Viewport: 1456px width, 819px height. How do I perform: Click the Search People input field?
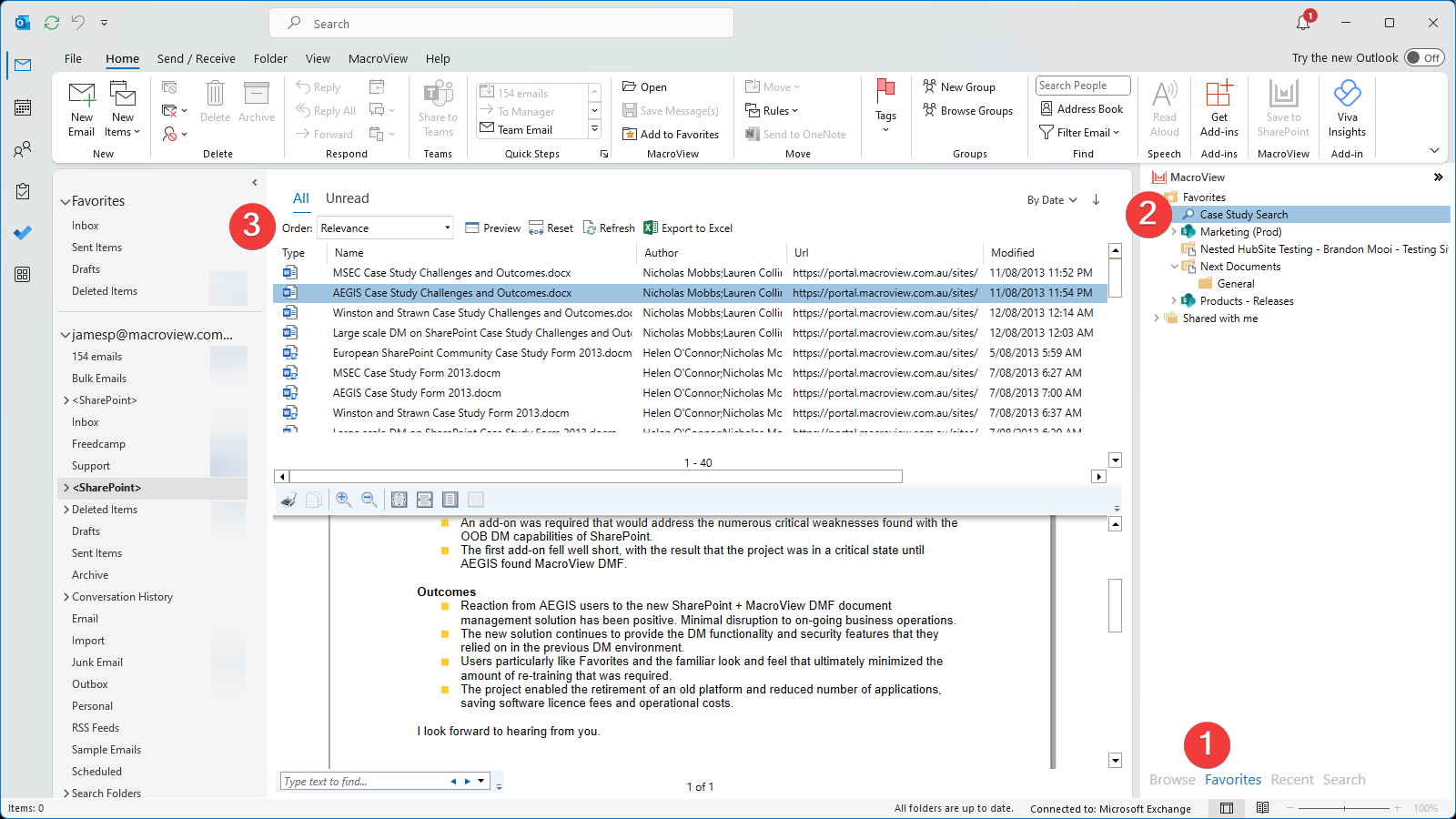[x=1083, y=86]
